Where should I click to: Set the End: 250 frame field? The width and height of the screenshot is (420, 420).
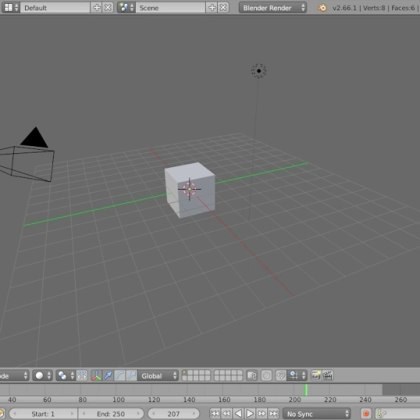(111, 414)
